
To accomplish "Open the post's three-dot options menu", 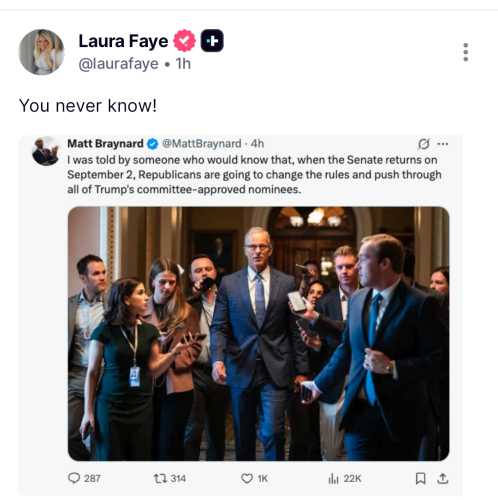I will pyautogui.click(x=466, y=52).
